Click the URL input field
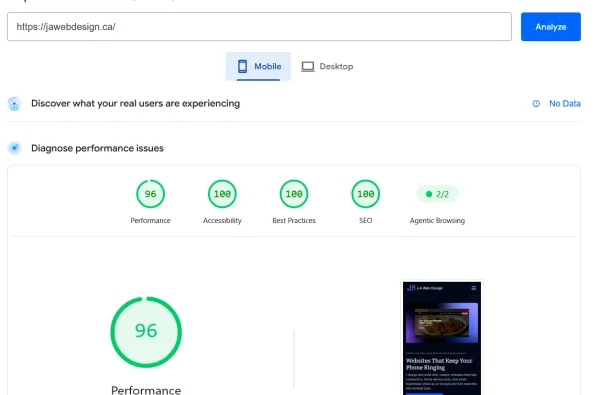The height and width of the screenshot is (395, 600). pos(259,27)
